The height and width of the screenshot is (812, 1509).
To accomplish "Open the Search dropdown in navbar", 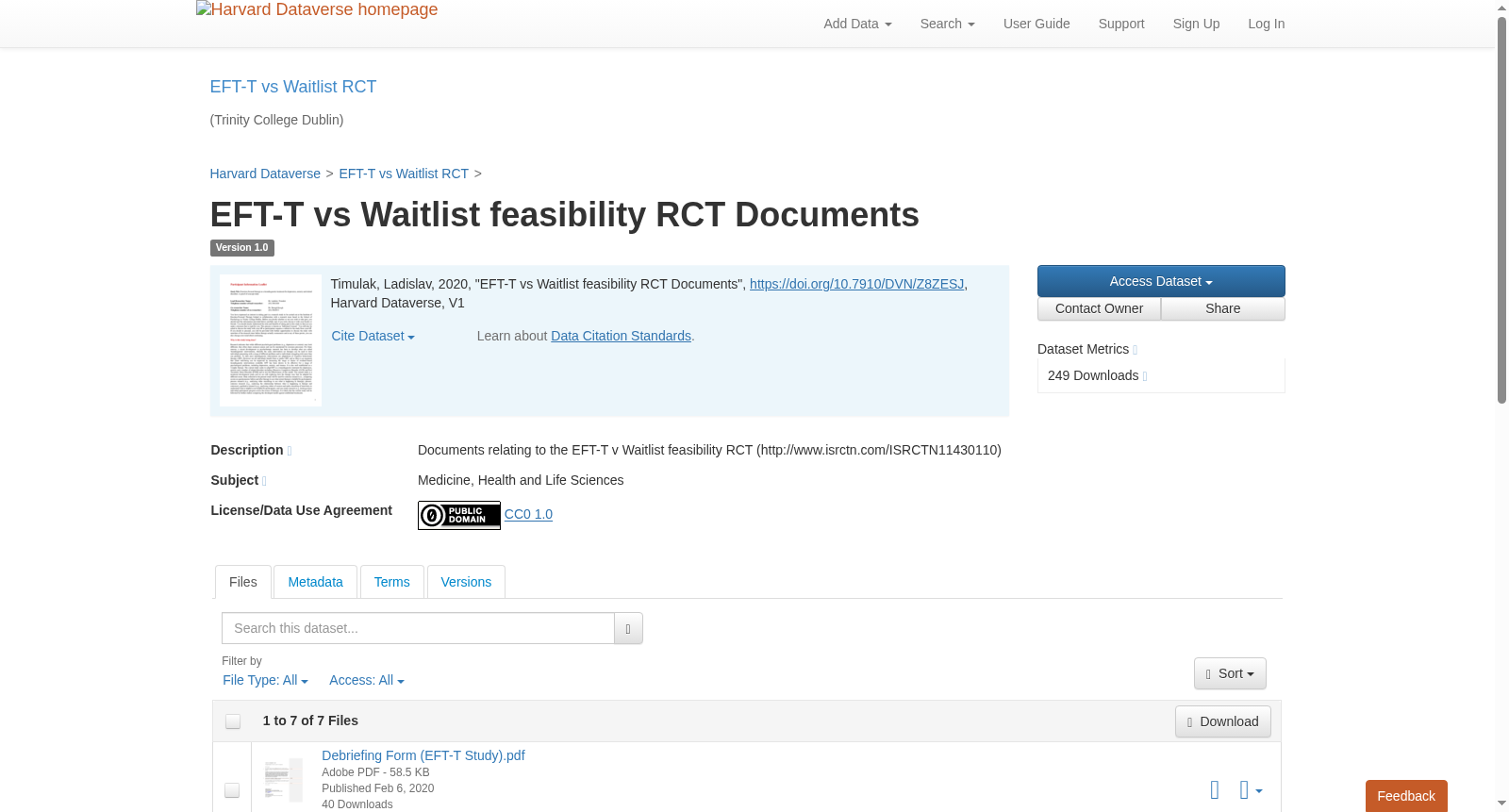I will (x=948, y=24).
